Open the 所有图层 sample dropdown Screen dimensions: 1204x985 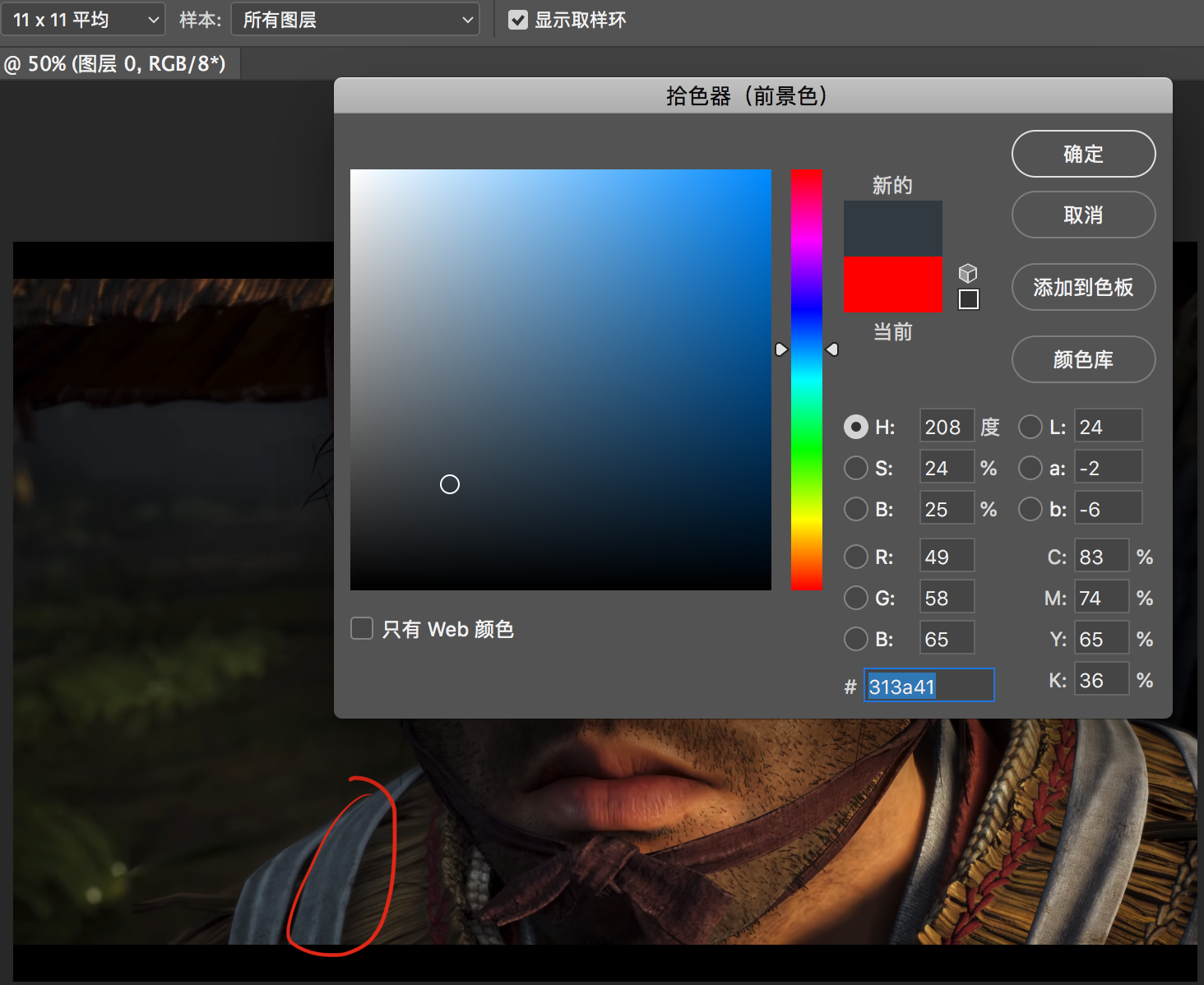[355, 20]
